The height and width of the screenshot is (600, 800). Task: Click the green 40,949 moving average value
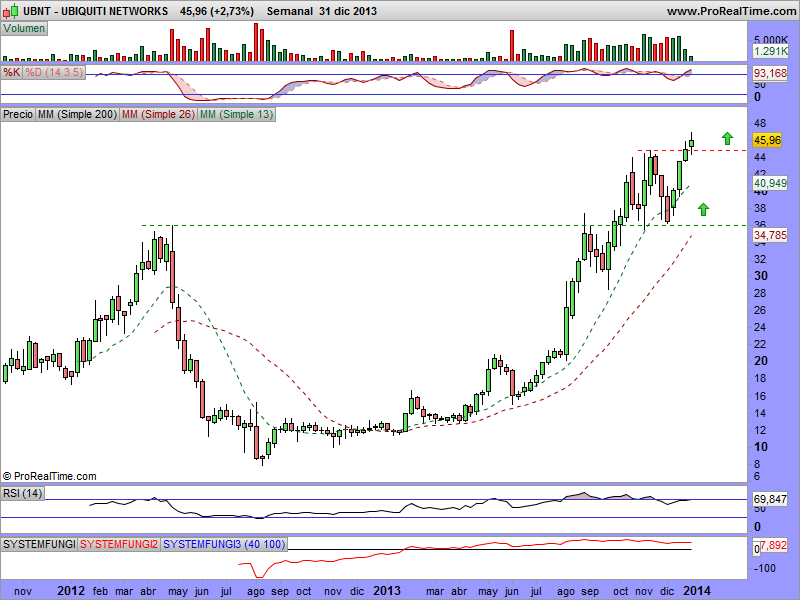(770, 183)
